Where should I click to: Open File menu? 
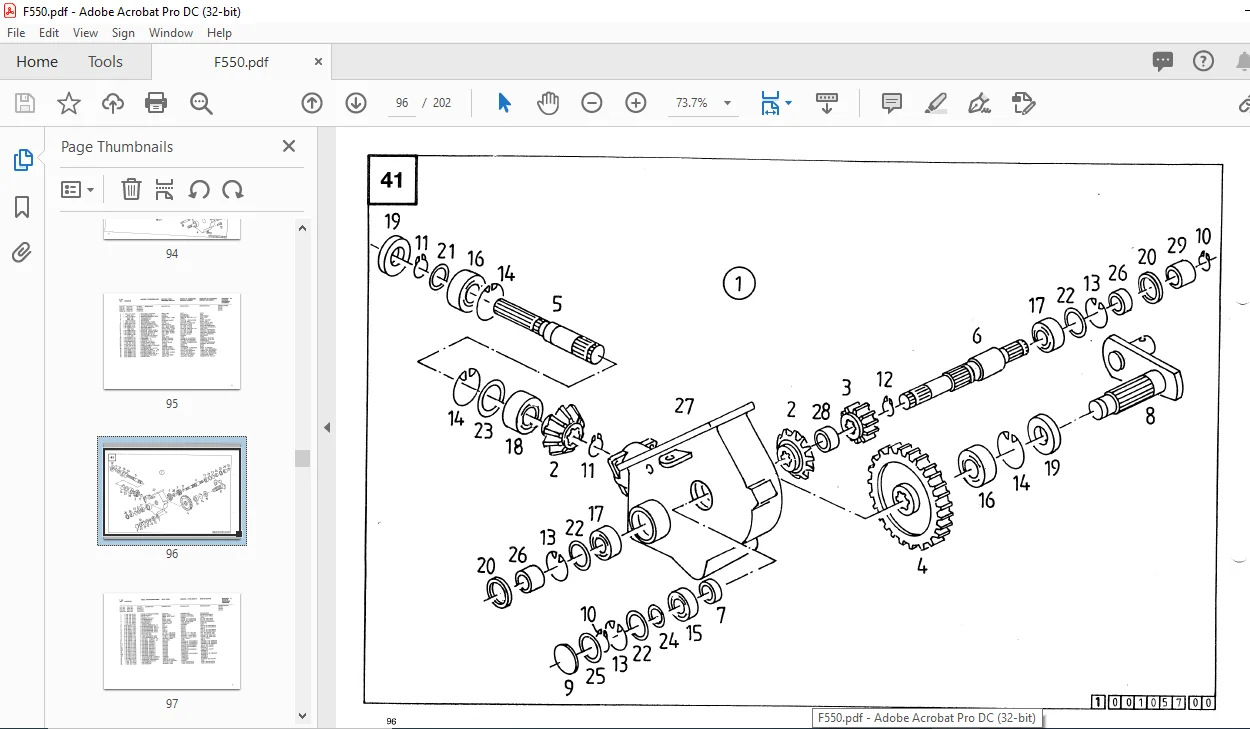coord(16,33)
